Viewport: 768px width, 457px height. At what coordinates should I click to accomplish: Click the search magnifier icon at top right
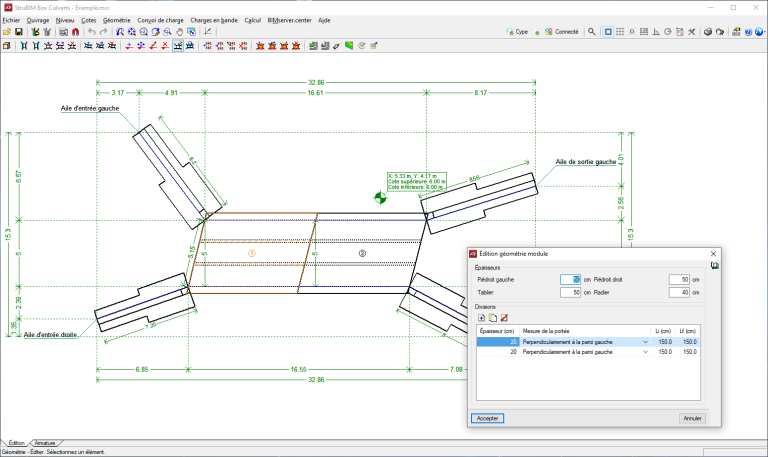tap(592, 32)
